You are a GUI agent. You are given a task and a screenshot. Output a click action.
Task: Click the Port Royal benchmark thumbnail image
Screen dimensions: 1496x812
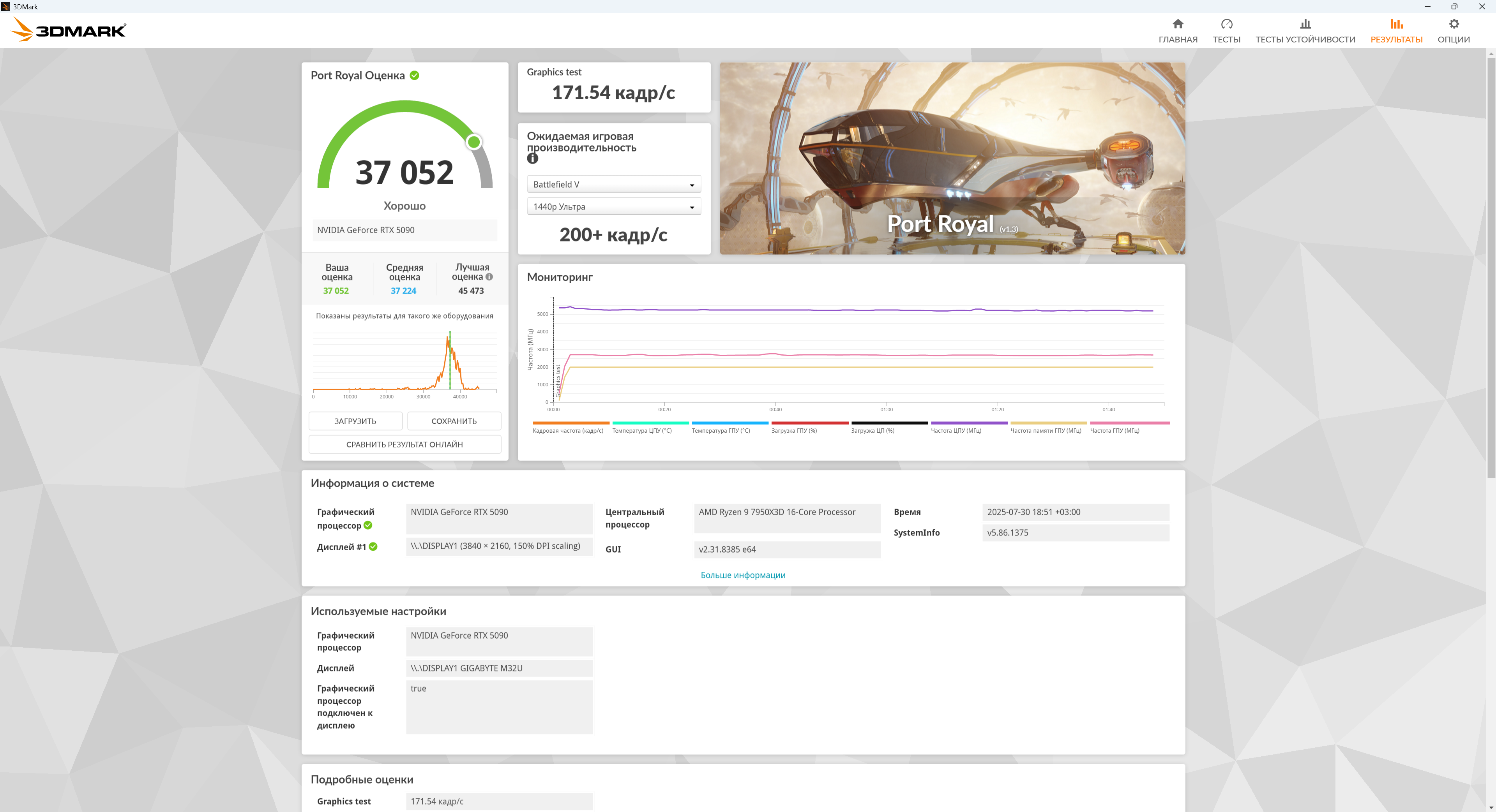tap(952, 158)
